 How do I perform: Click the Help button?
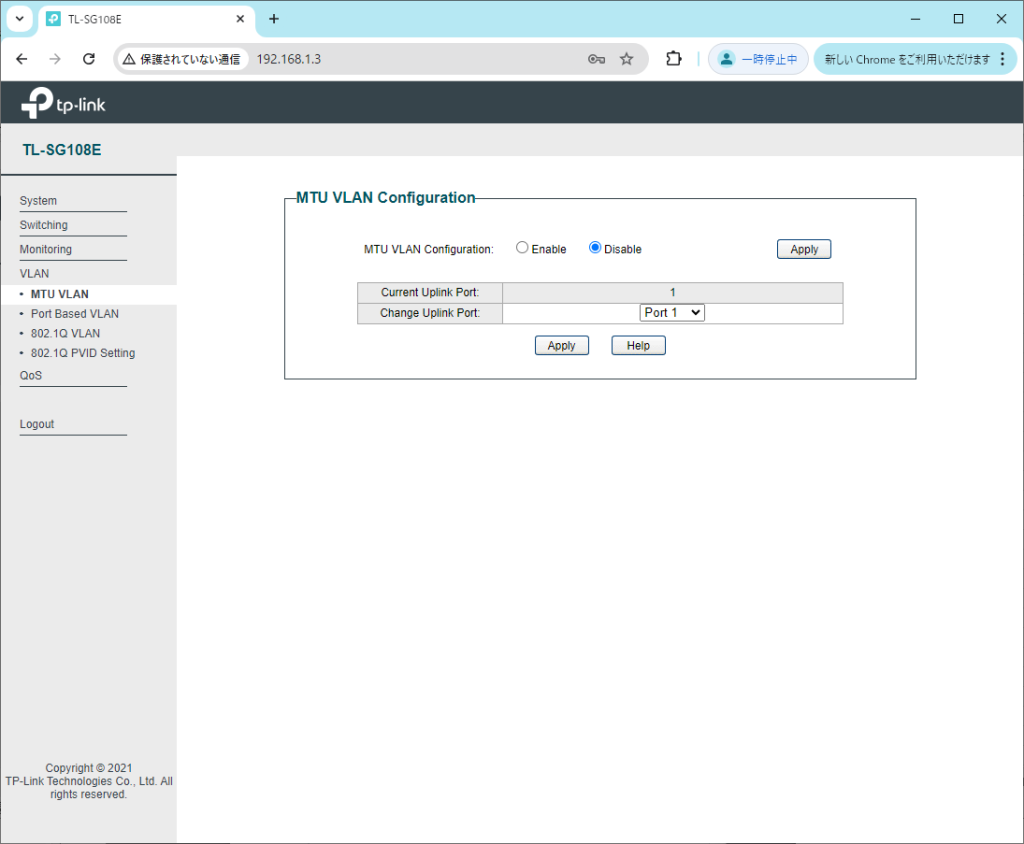click(638, 345)
